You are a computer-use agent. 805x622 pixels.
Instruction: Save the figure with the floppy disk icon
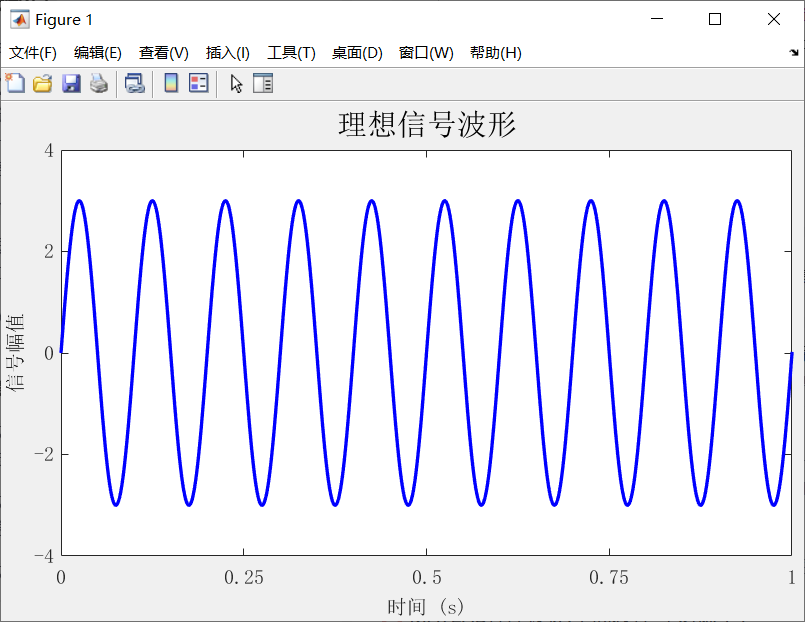71,83
